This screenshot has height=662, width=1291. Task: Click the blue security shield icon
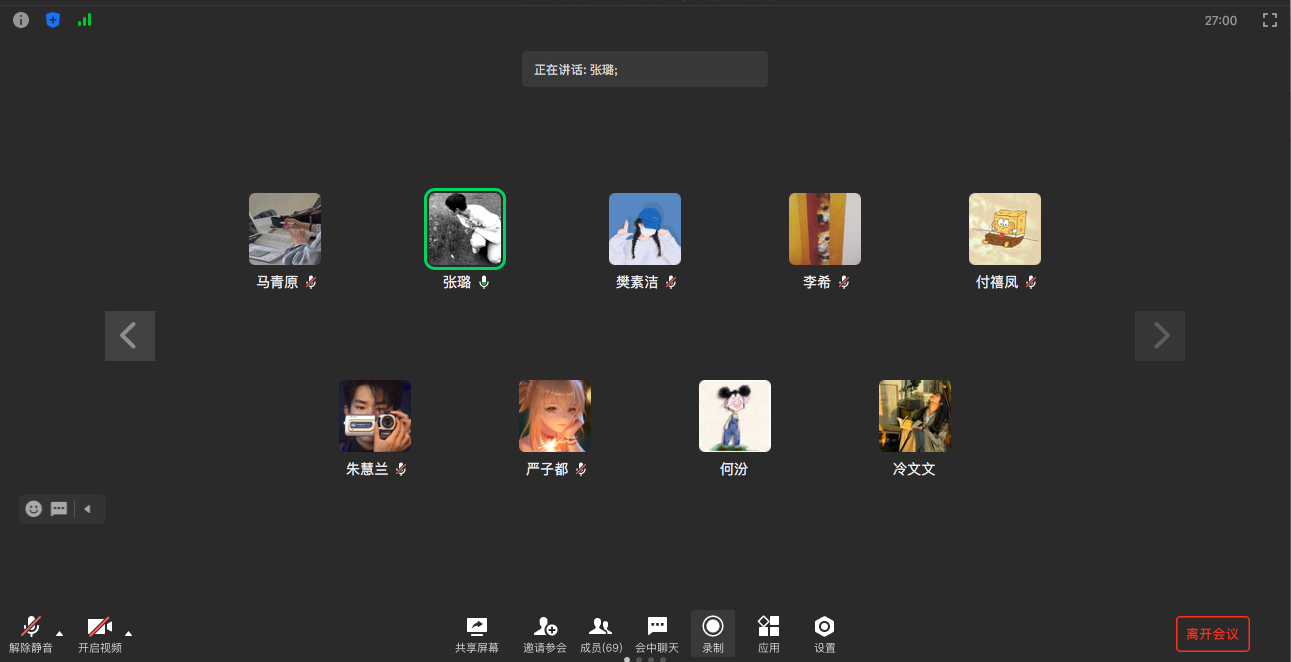click(x=53, y=20)
